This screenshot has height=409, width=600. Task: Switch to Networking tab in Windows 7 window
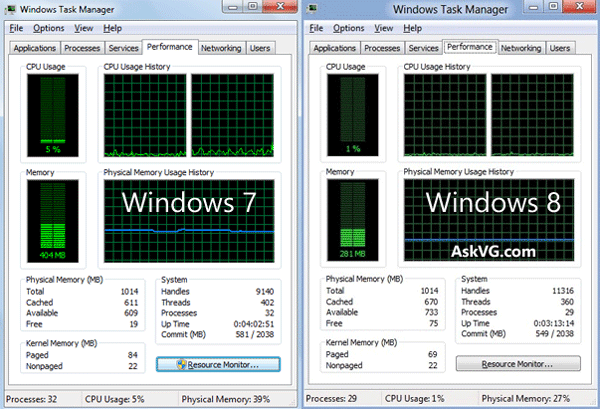[x=221, y=48]
